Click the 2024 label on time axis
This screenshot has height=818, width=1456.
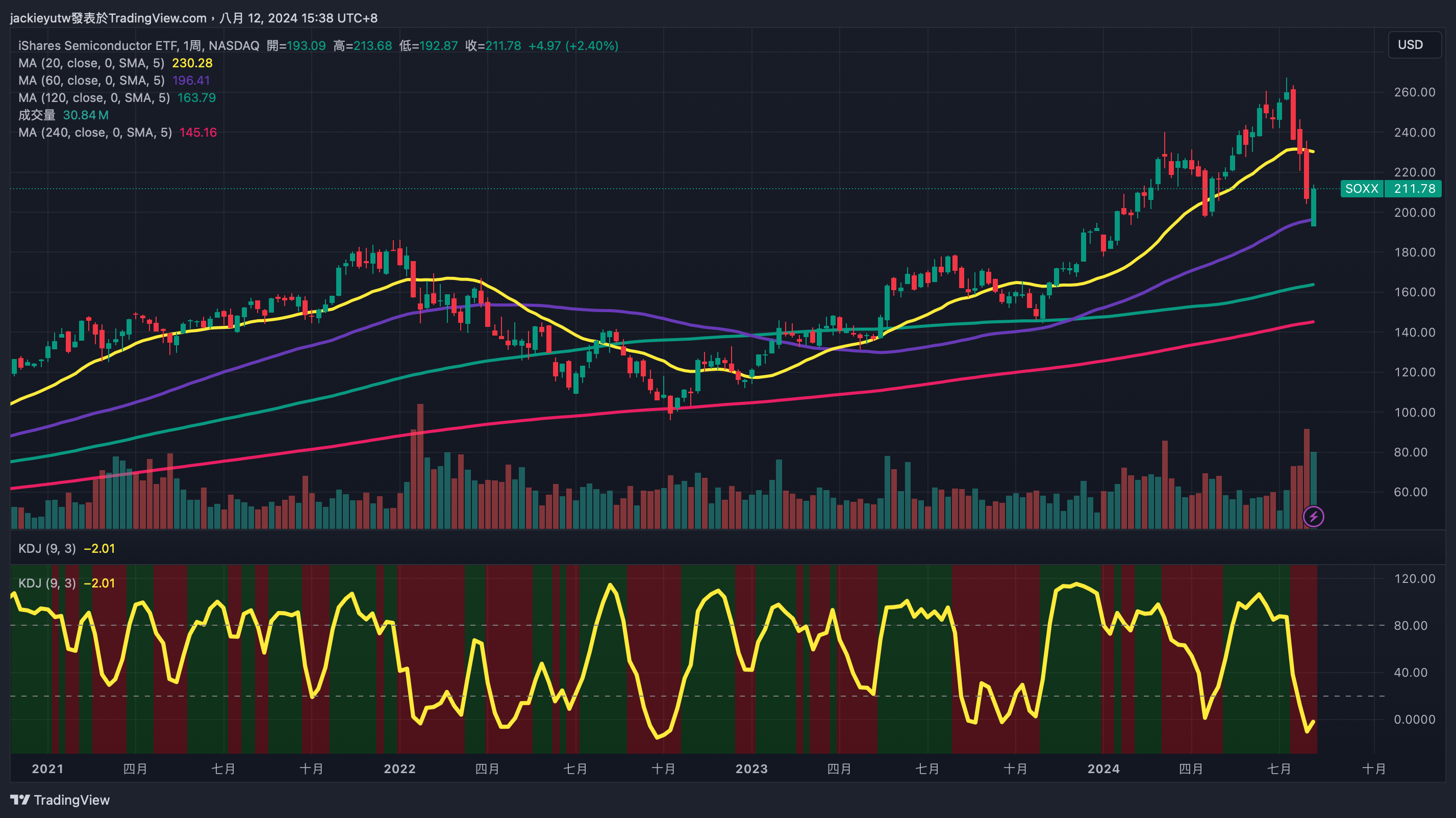click(1103, 769)
